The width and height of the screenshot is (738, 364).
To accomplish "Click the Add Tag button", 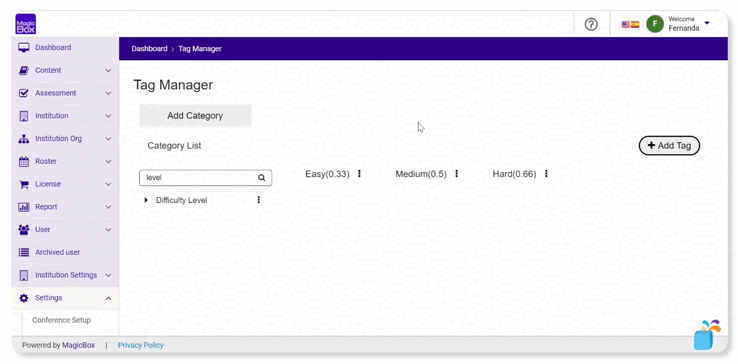I will tap(669, 146).
